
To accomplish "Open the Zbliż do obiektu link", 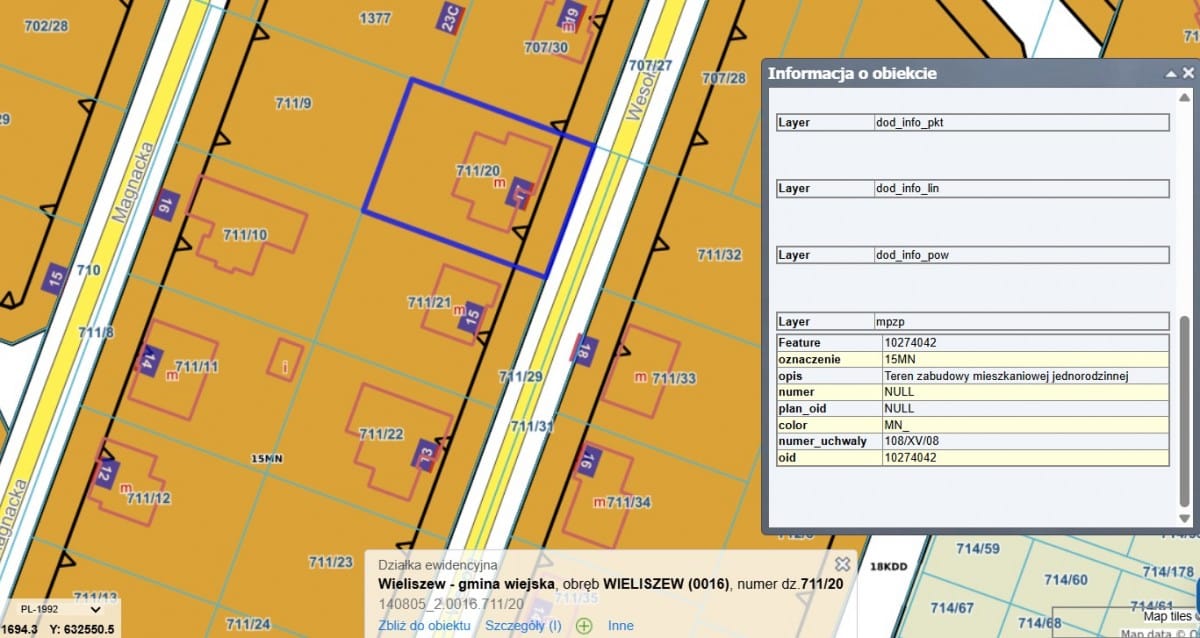I will pos(424,626).
